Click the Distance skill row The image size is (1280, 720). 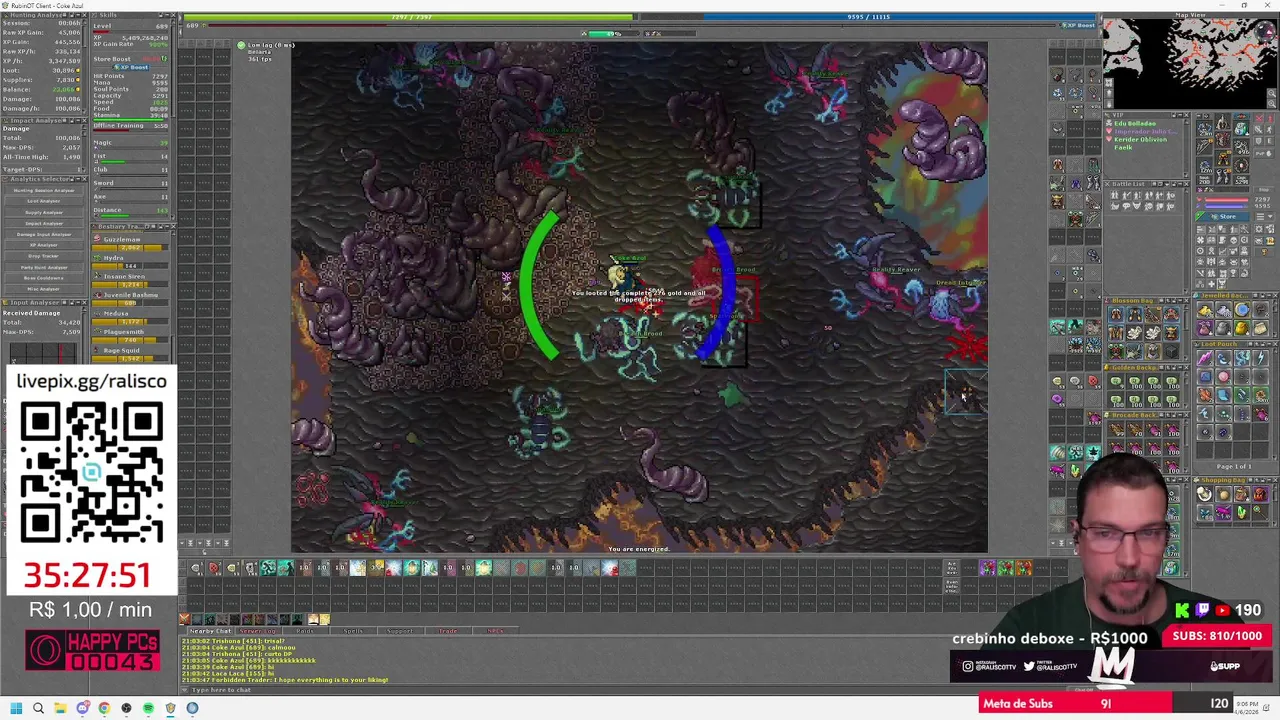[x=130, y=212]
